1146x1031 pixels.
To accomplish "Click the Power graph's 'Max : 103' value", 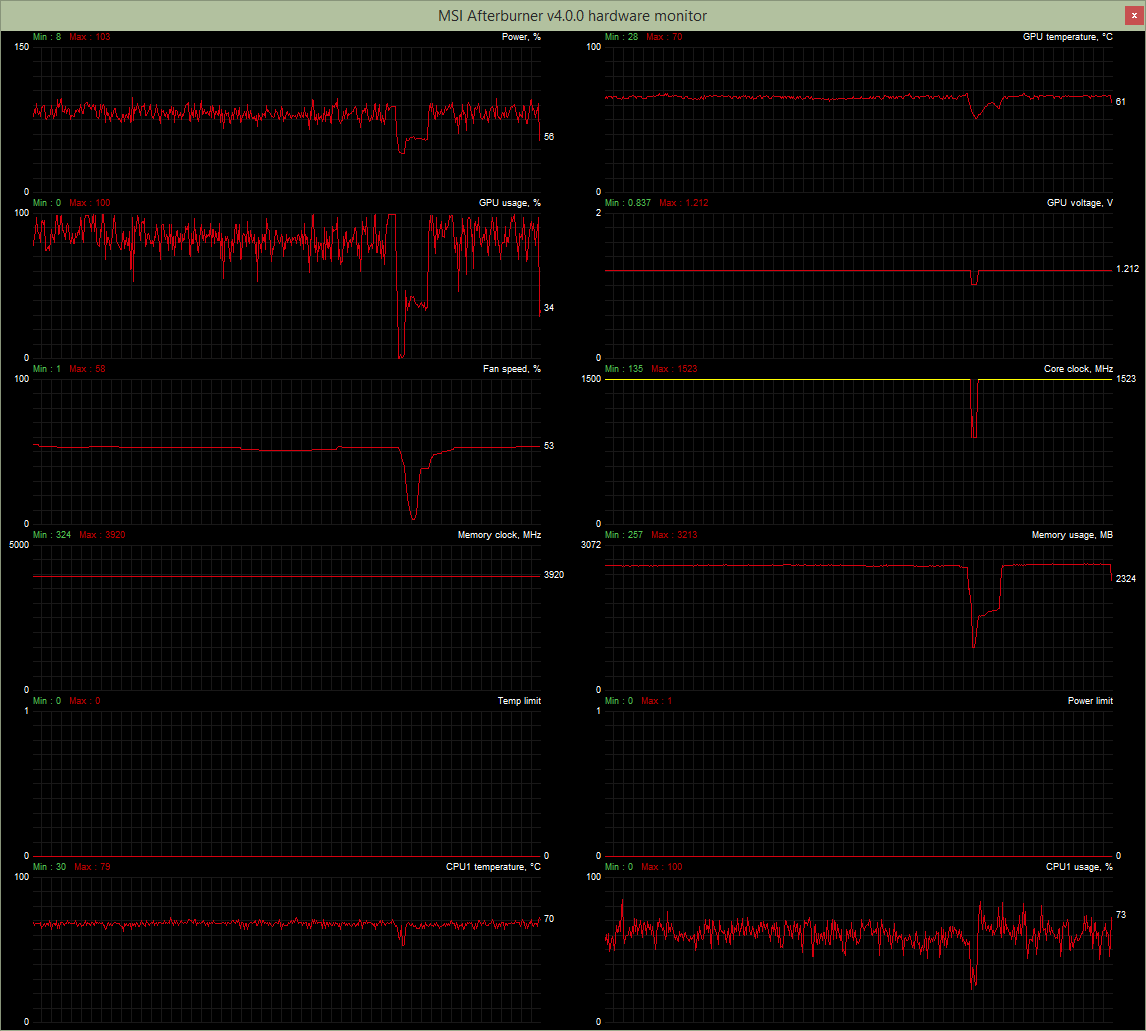I will (x=90, y=37).
